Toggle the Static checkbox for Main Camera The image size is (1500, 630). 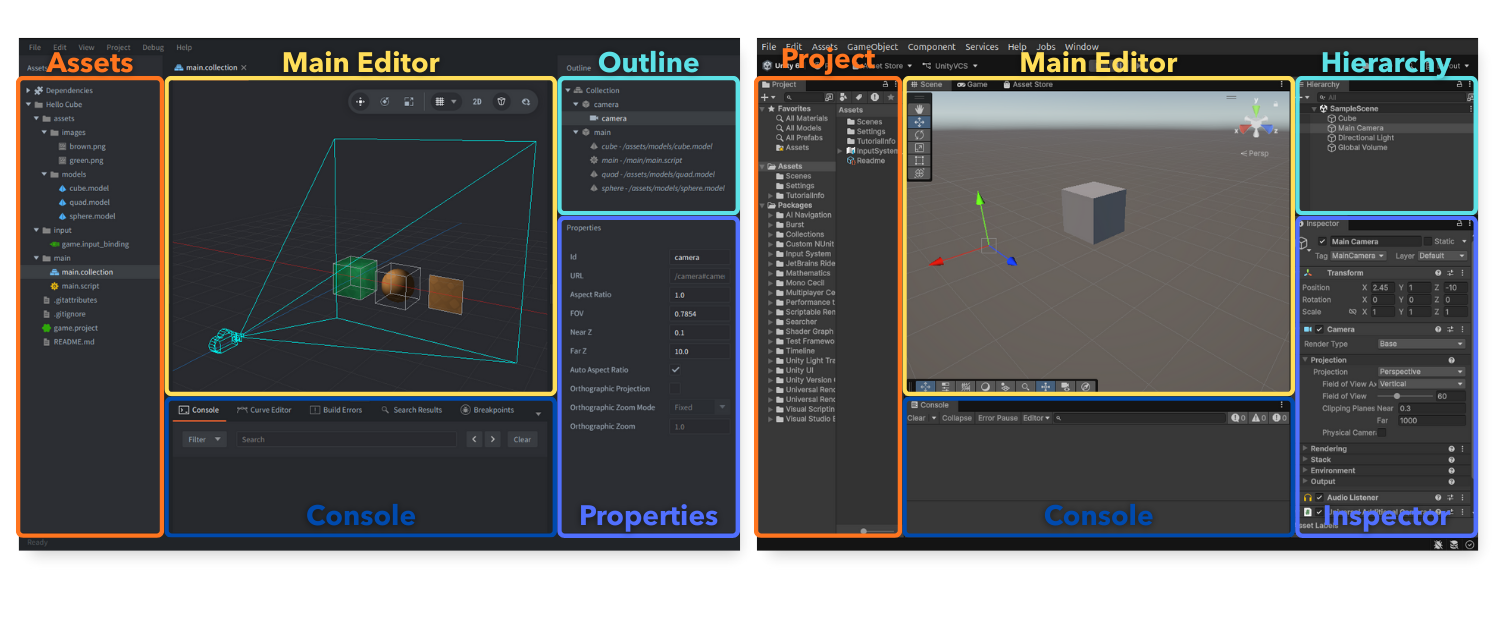pyautogui.click(x=1429, y=241)
